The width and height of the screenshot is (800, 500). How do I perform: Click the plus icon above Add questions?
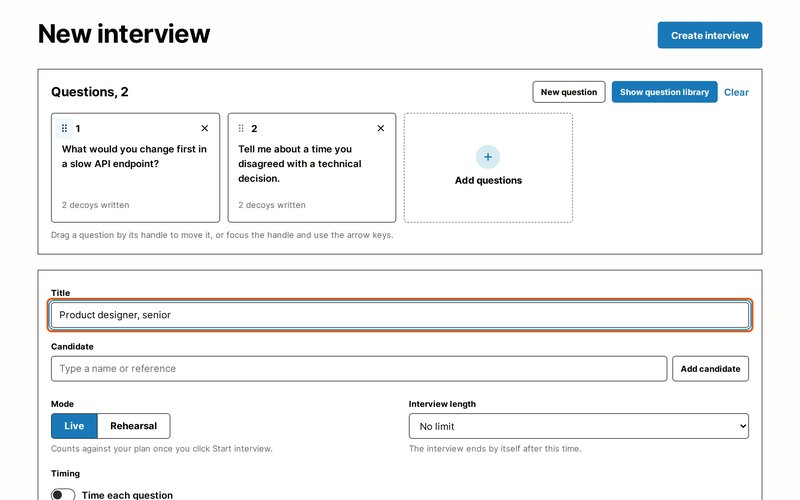[x=488, y=157]
